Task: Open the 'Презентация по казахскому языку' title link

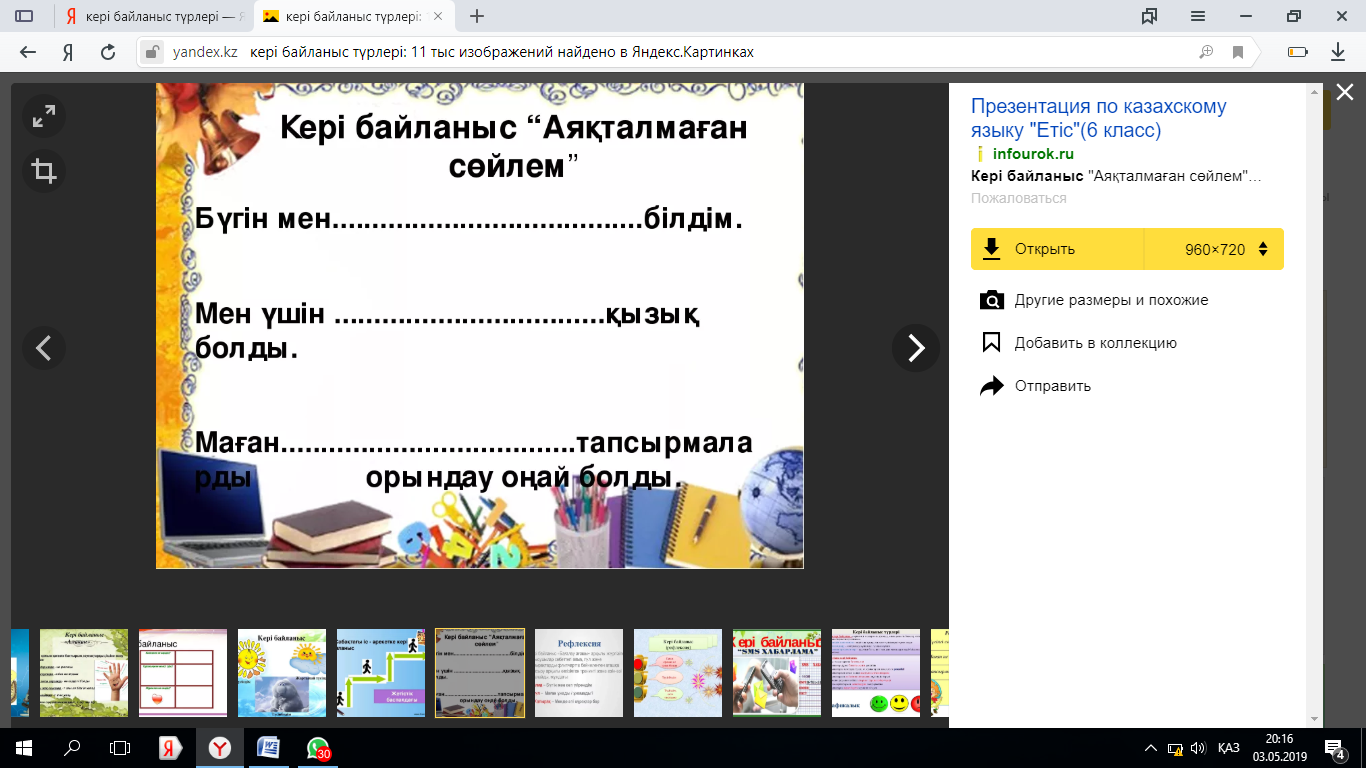Action: (x=1098, y=118)
